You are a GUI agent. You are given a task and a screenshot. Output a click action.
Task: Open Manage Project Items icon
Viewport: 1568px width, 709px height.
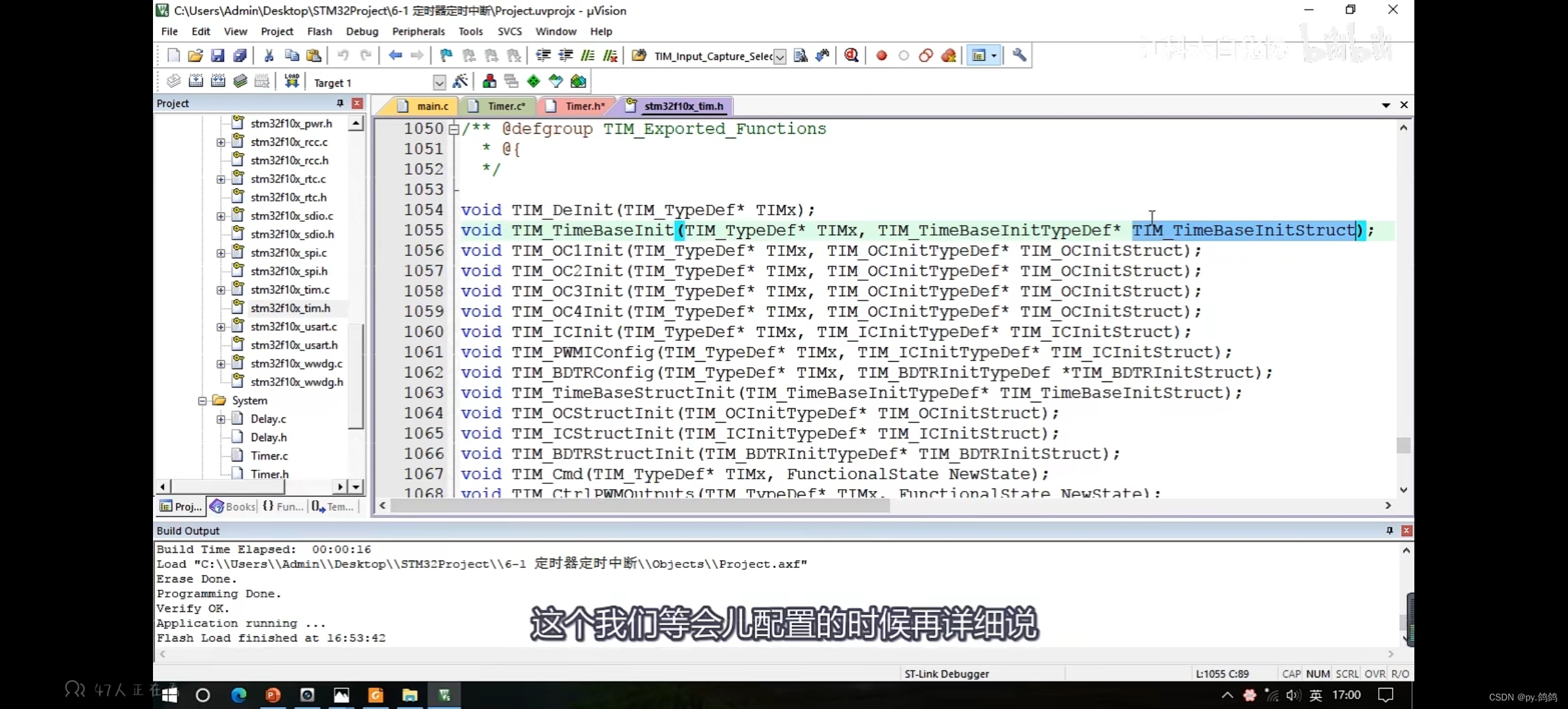click(x=489, y=81)
